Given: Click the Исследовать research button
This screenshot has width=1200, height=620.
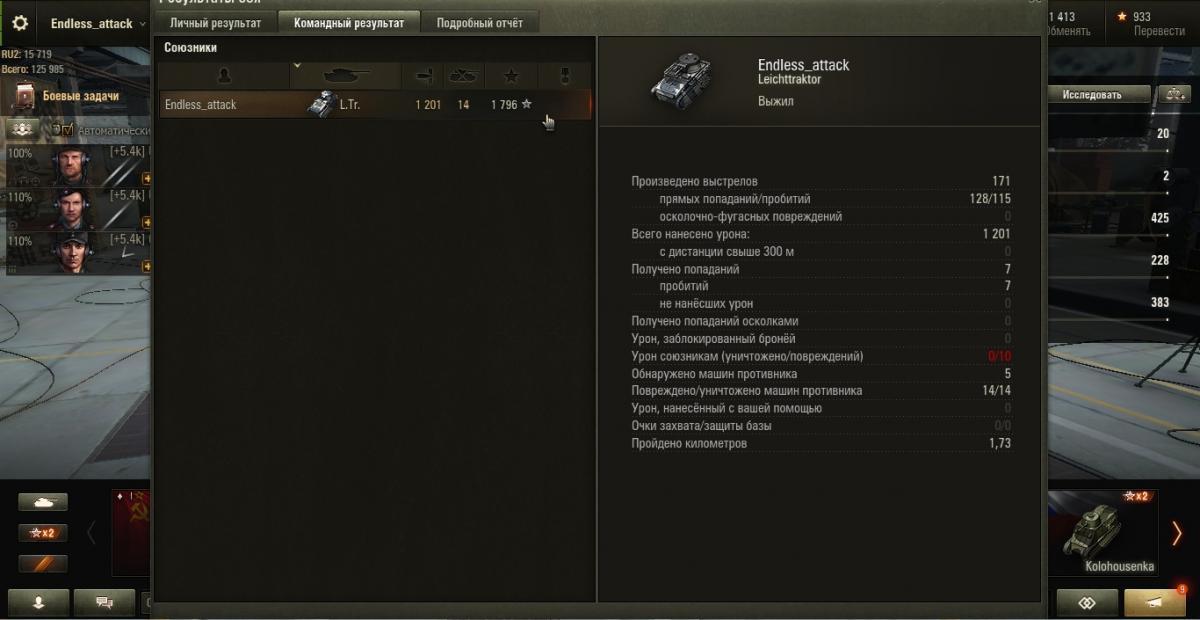Looking at the screenshot, I should [1092, 94].
